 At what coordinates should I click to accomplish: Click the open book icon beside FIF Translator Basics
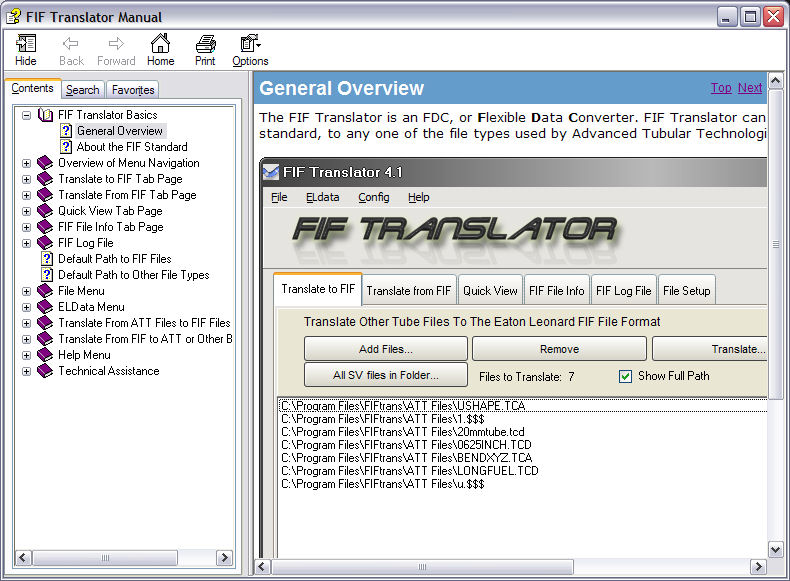tap(45, 115)
